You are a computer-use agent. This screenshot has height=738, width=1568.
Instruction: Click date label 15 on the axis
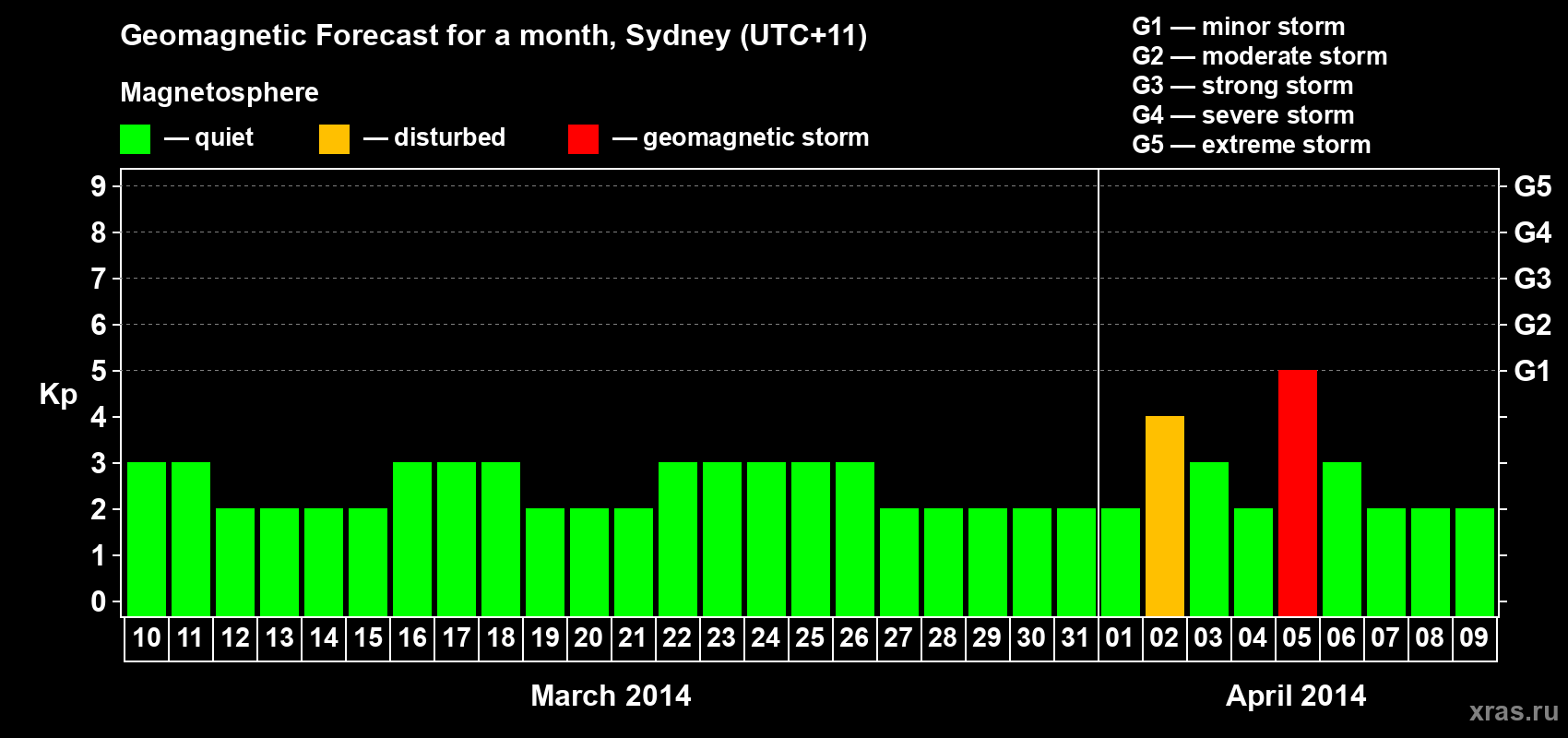click(x=368, y=637)
